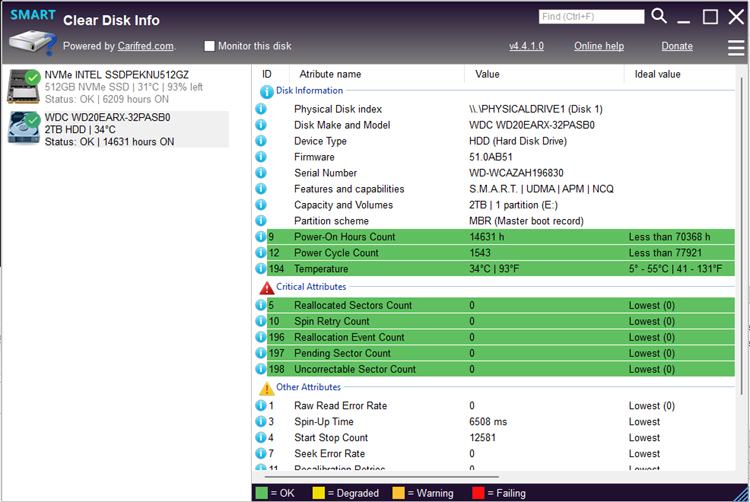750x502 pixels.
Task: Open the hamburger menu icon
Action: 737,46
